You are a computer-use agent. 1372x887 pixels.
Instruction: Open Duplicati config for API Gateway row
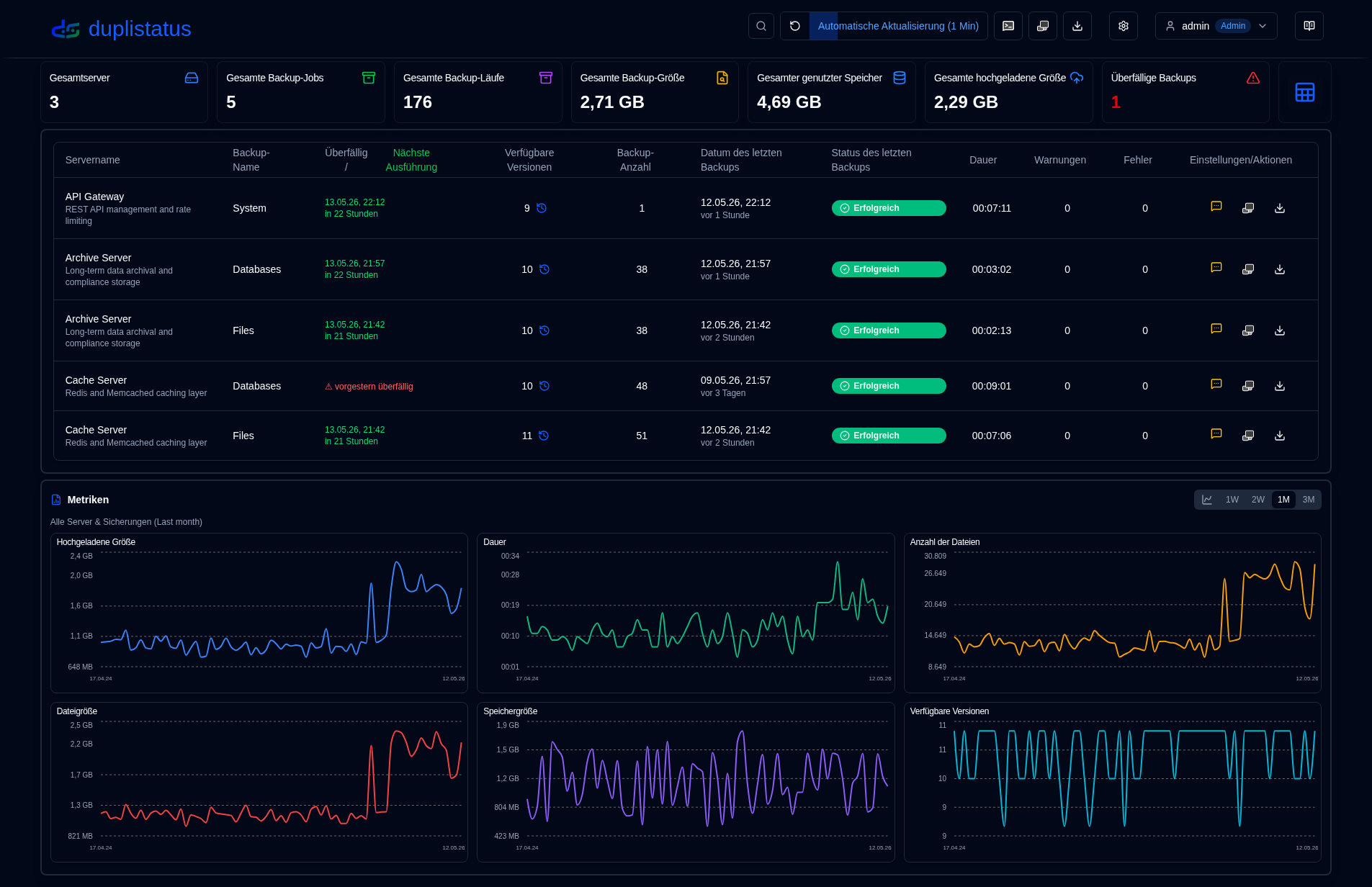pos(1248,208)
